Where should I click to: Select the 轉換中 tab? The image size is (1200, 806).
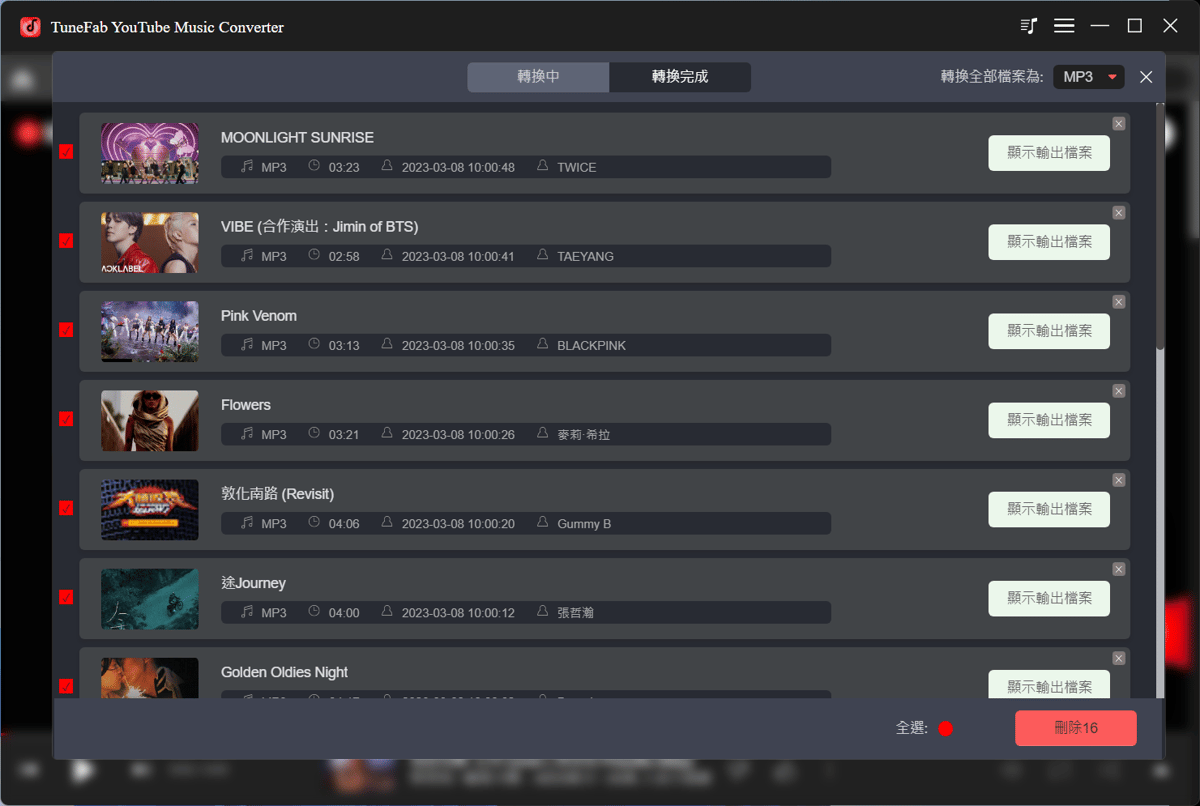tap(538, 76)
